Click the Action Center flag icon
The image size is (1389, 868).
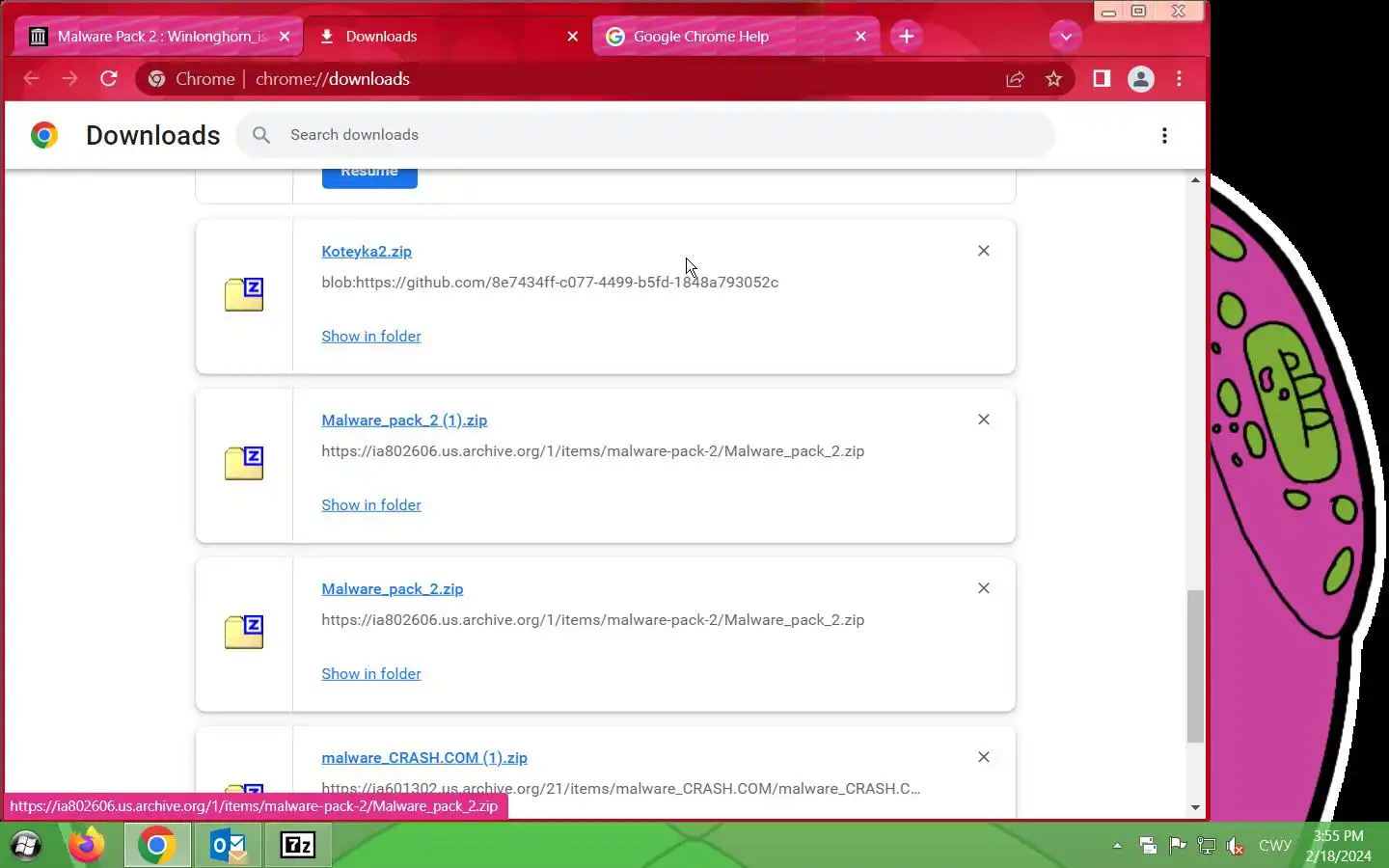coord(1178,846)
